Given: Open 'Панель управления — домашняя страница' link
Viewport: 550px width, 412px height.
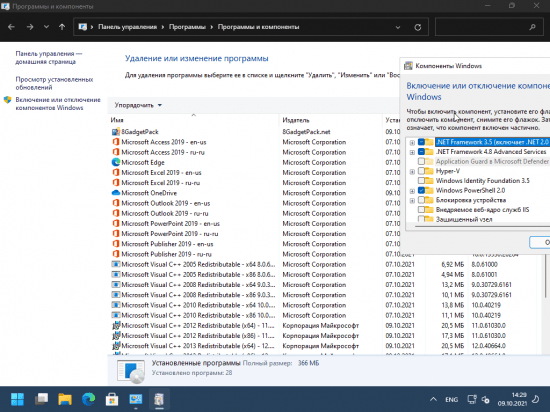Looking at the screenshot, I should (48, 58).
